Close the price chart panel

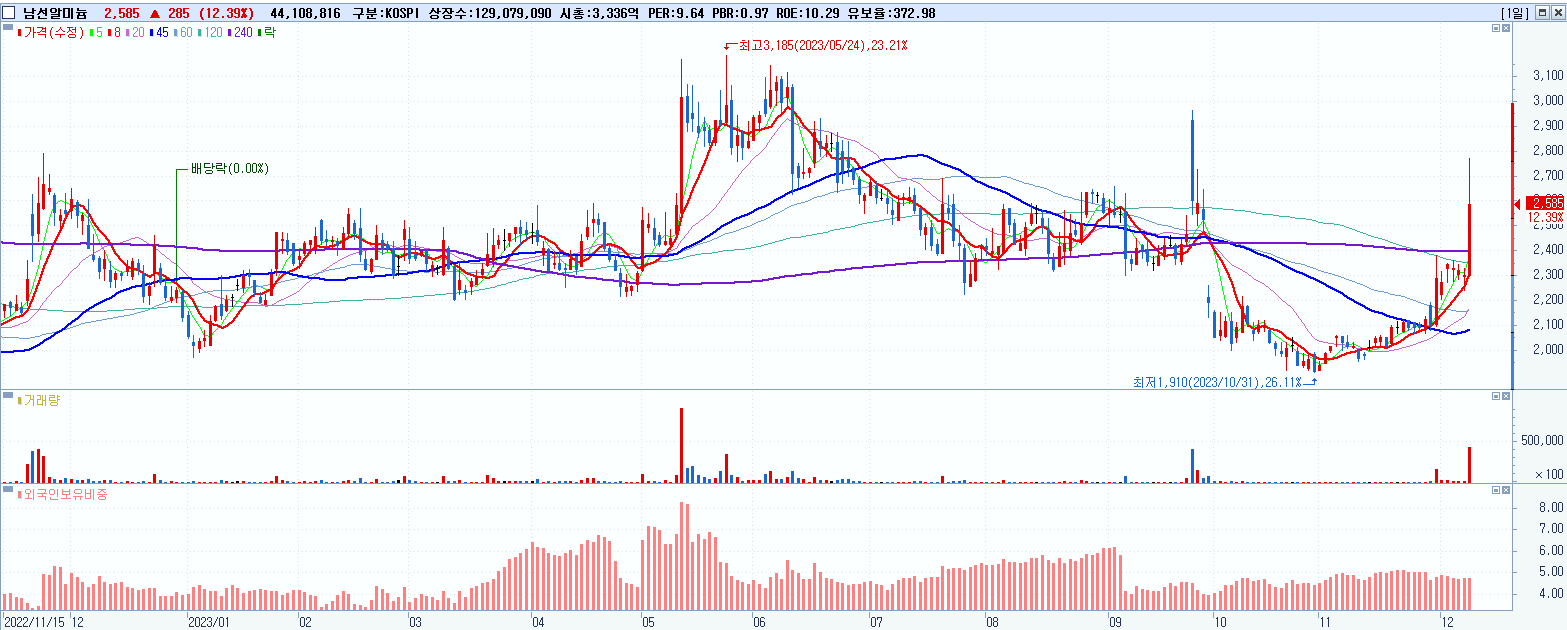coord(1507,30)
